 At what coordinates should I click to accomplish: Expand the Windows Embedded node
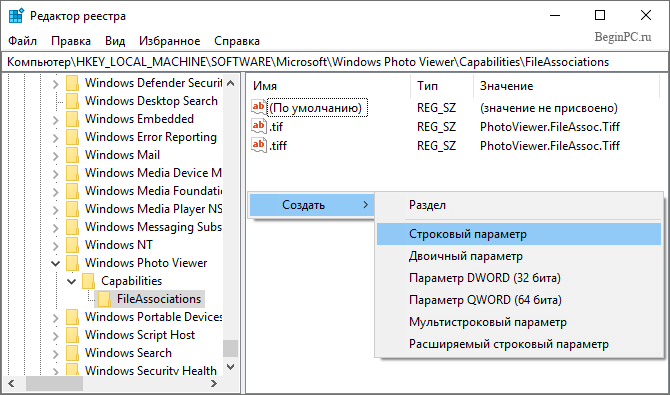tap(56, 119)
